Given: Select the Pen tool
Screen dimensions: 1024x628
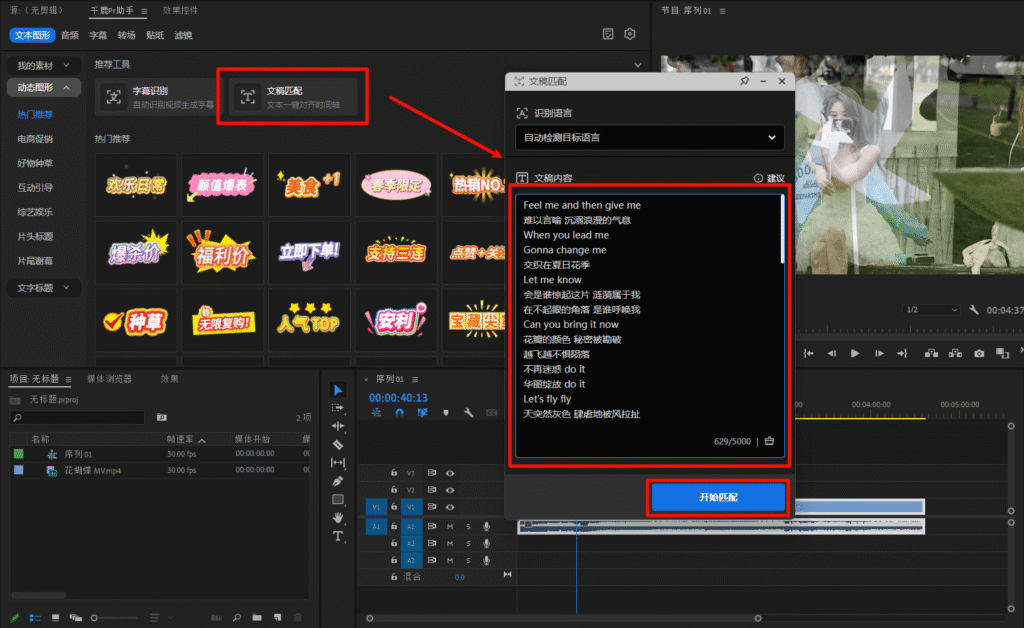Looking at the screenshot, I should tap(338, 481).
